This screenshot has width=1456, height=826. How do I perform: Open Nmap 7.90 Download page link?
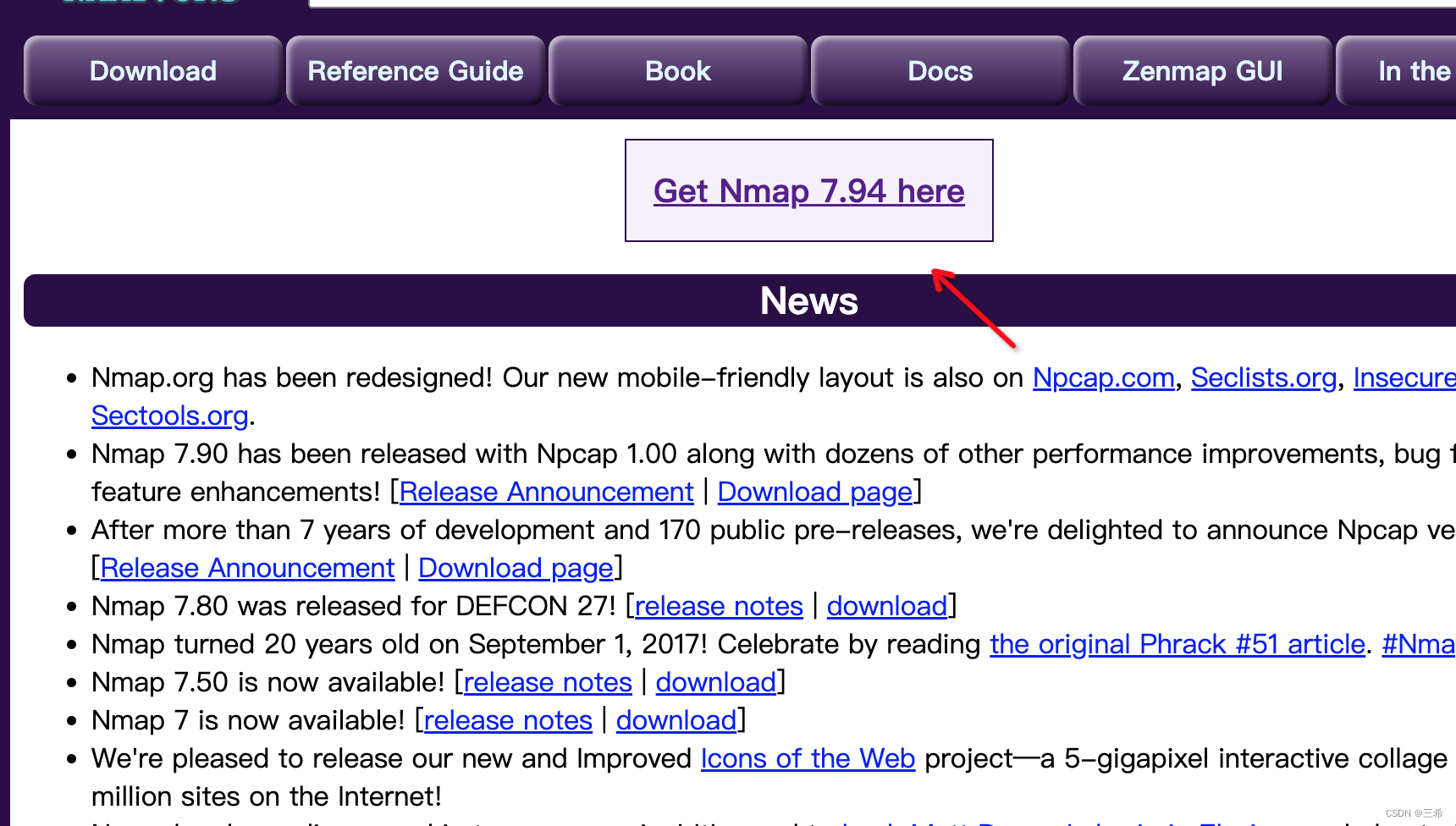pos(815,492)
